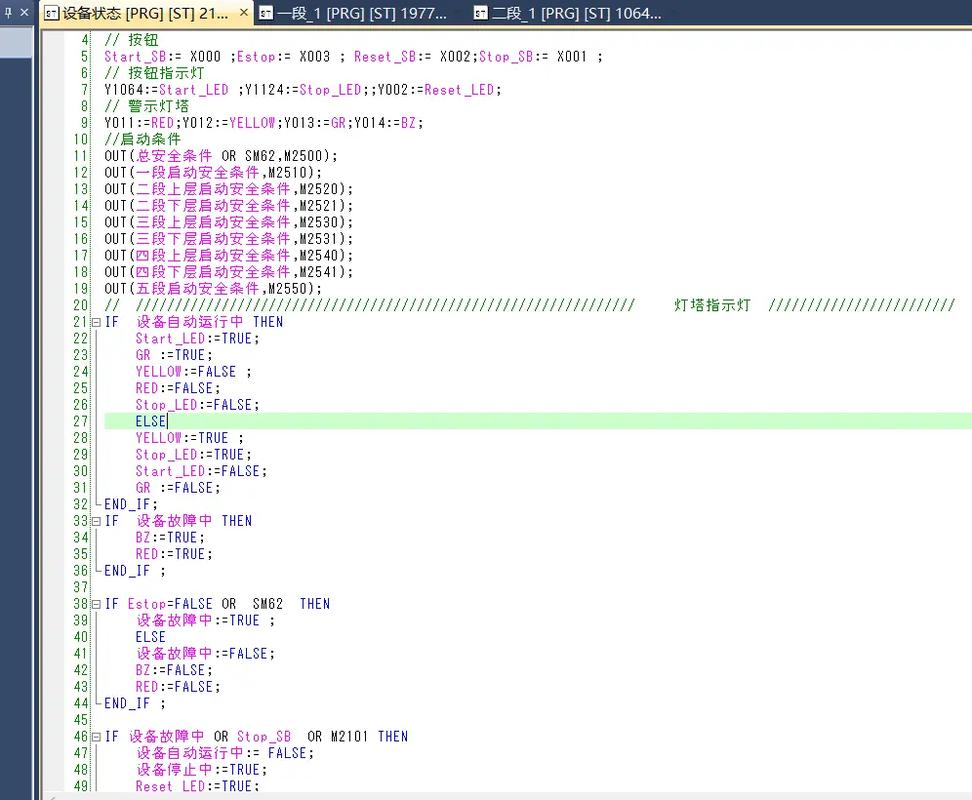This screenshot has width=972, height=800.
Task: Click the Estop variable on line 5
Action: pos(256,56)
